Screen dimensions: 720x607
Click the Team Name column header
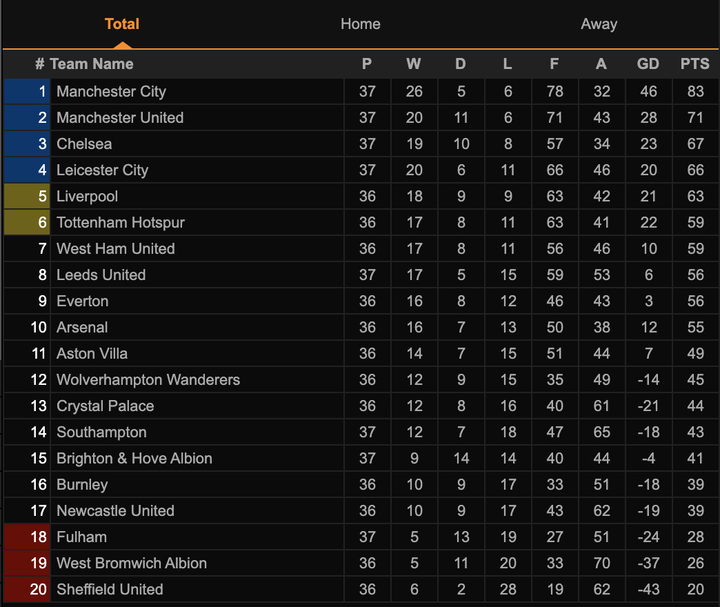point(91,64)
